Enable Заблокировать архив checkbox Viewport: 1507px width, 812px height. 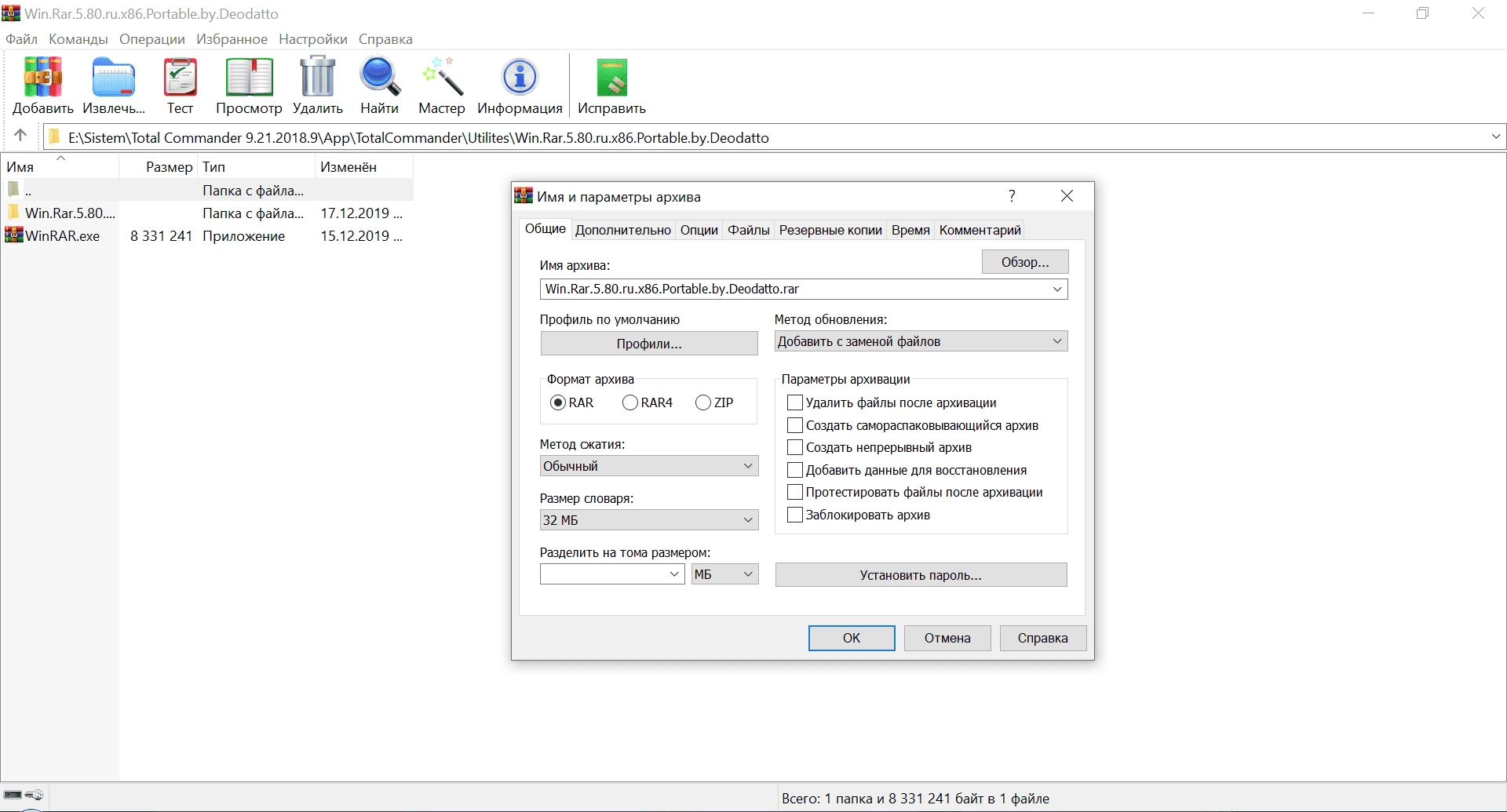(794, 515)
